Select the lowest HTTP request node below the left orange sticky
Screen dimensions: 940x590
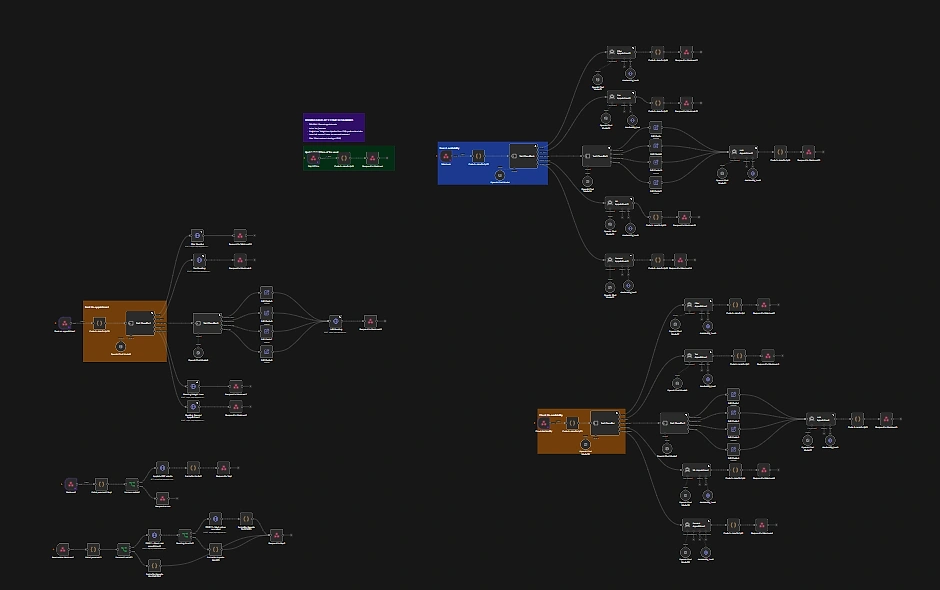click(x=193, y=407)
